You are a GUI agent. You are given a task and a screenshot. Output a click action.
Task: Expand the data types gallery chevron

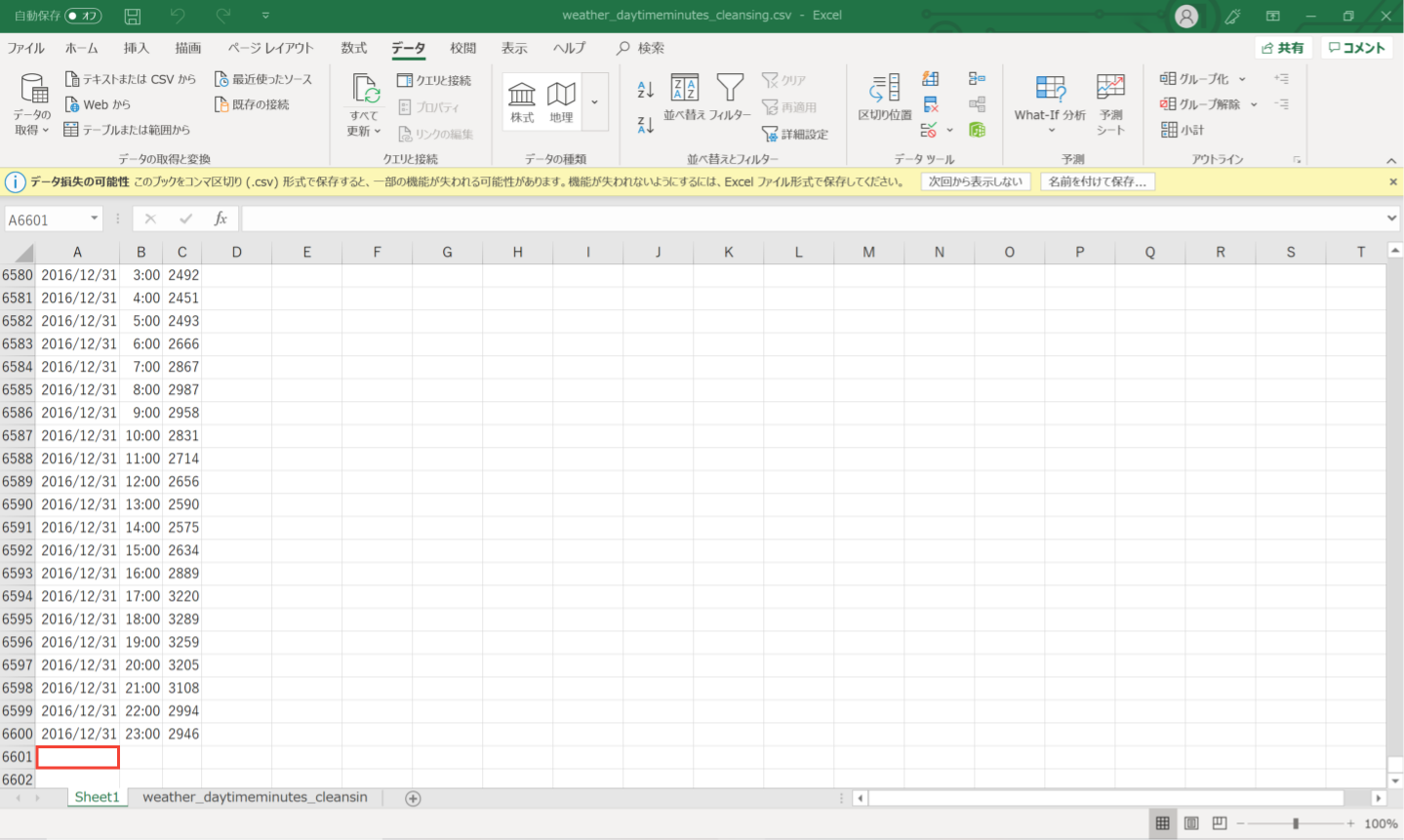coord(594,102)
